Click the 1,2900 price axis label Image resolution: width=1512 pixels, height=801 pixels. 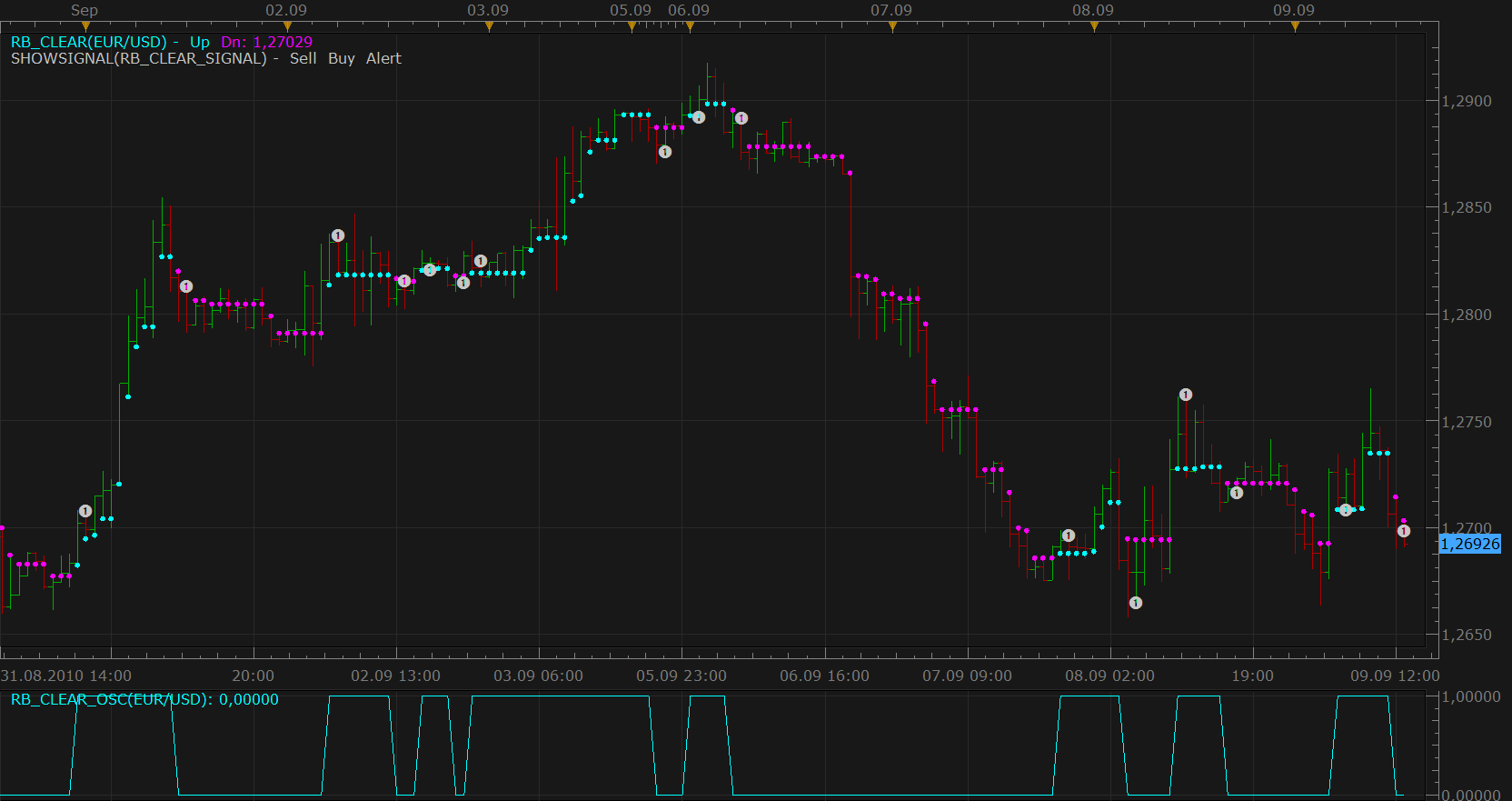pos(1467,101)
